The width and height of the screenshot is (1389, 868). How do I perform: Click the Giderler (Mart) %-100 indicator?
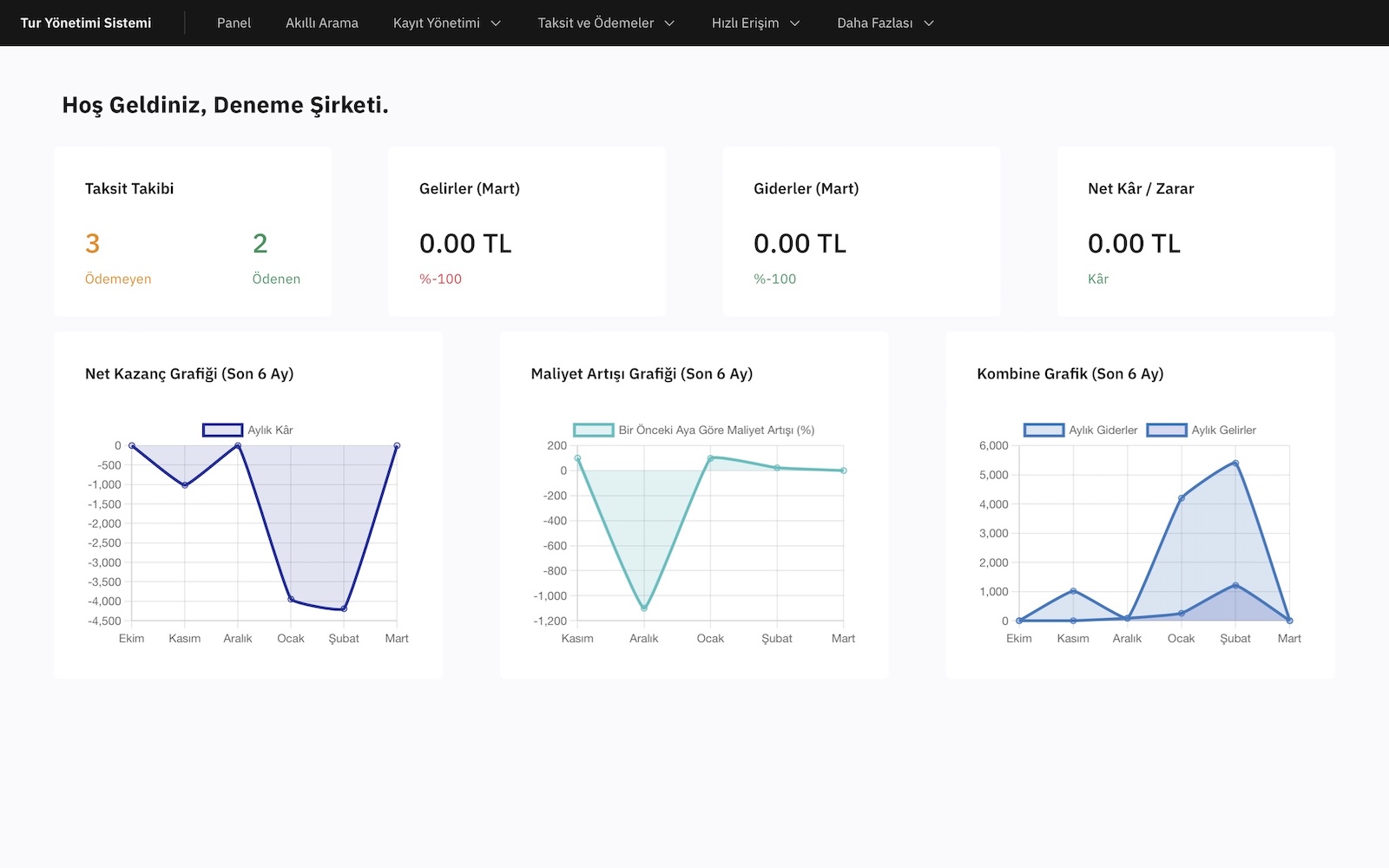click(x=774, y=279)
